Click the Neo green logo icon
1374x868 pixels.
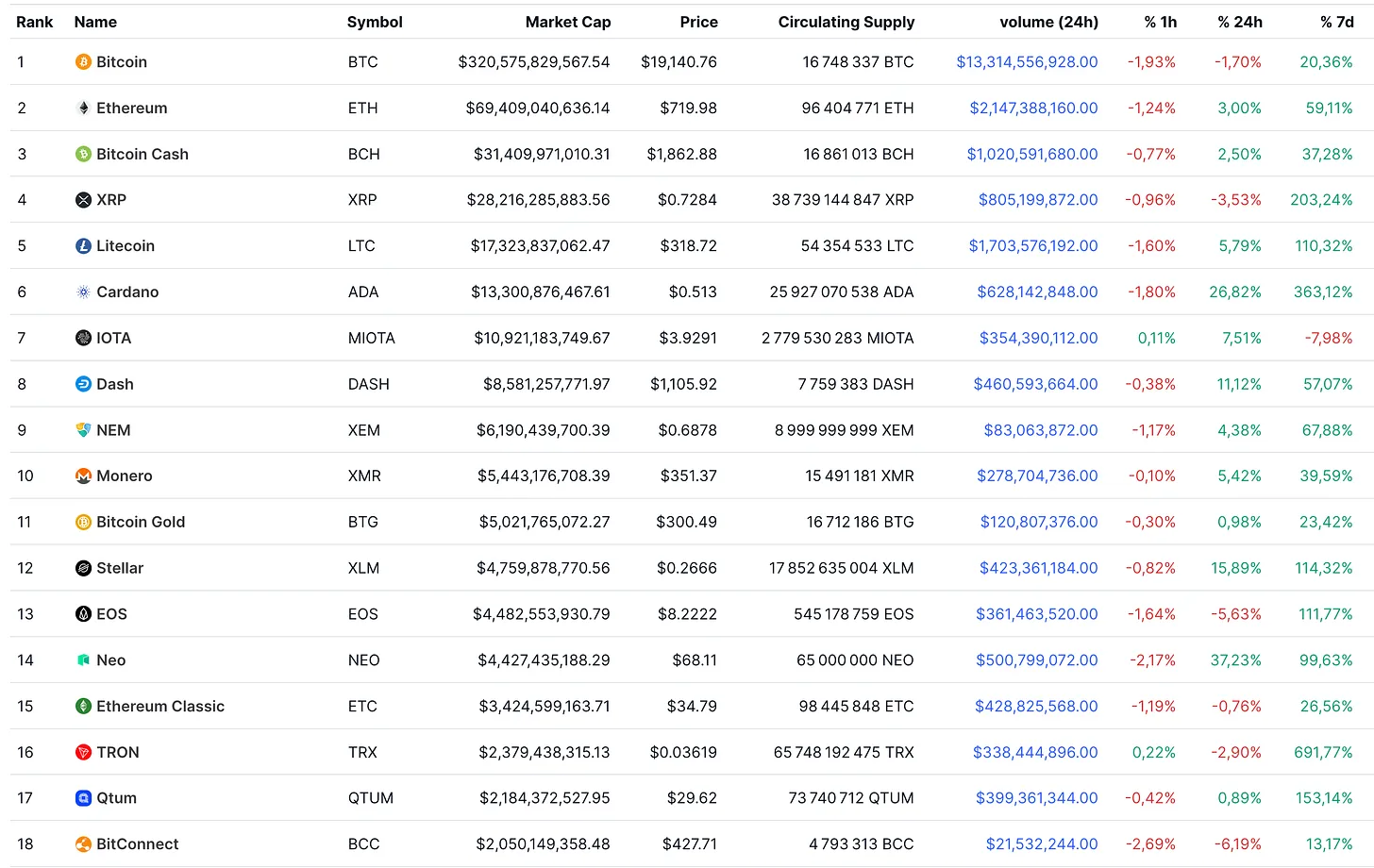click(x=83, y=660)
